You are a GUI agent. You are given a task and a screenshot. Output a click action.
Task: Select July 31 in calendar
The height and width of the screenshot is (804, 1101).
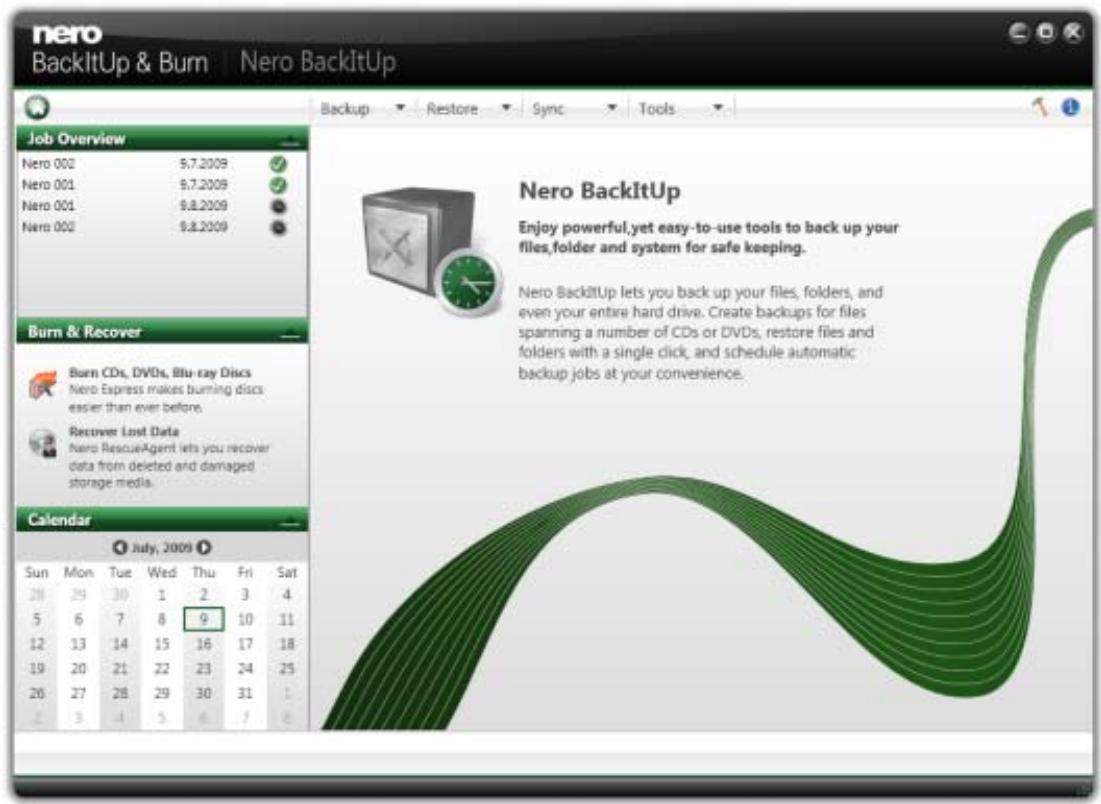point(245,693)
